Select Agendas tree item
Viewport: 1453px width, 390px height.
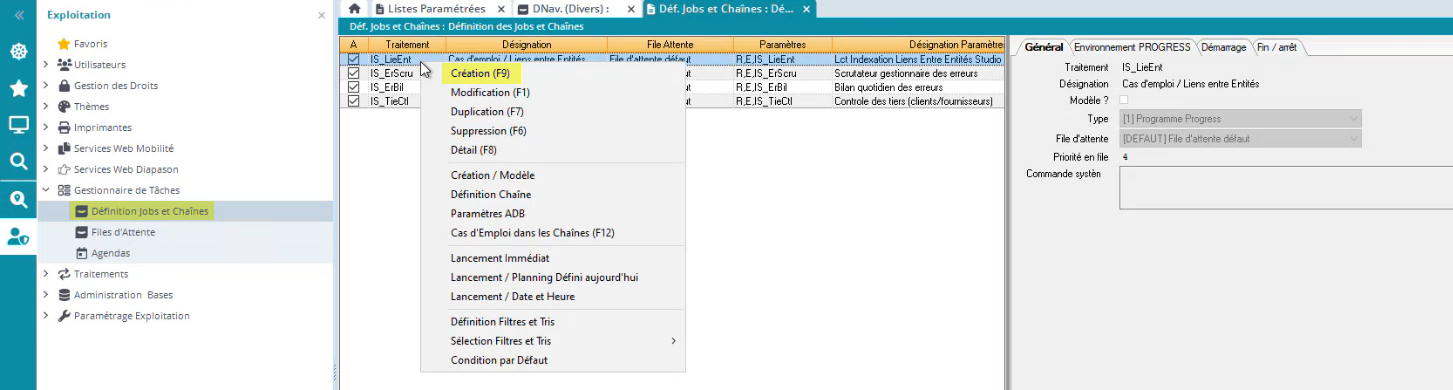110,253
